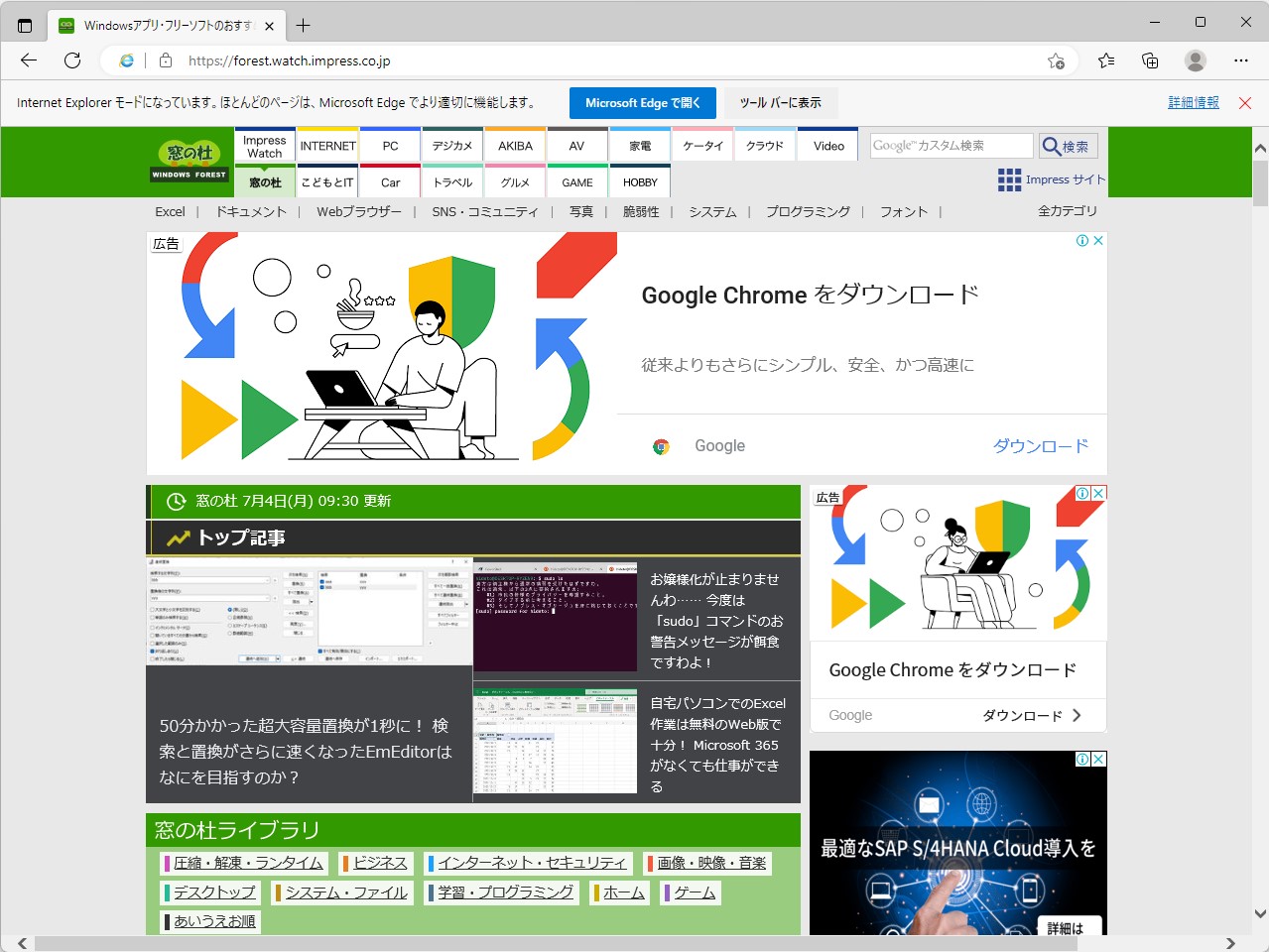Navigate back with the browser back arrow
The height and width of the screenshot is (952, 1269).
click(28, 59)
